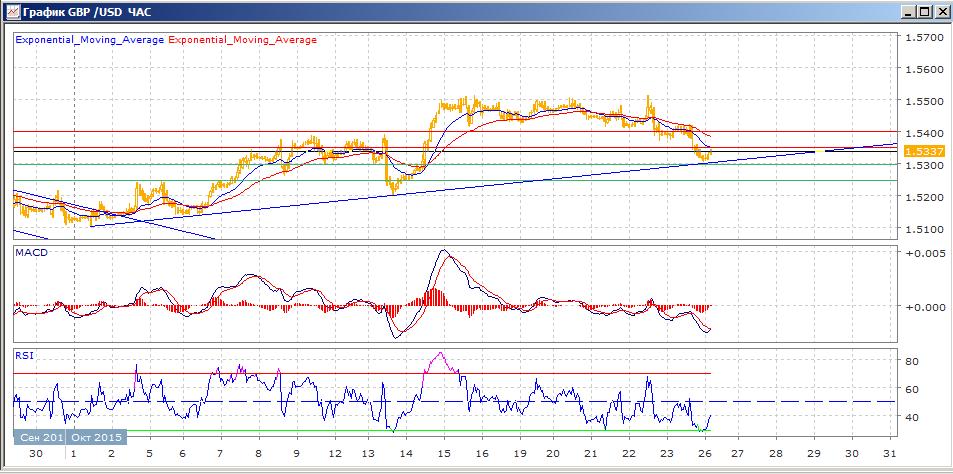Viewport: 953px width, 474px height.
Task: Click date 31 on the time axis
Action: (x=889, y=453)
